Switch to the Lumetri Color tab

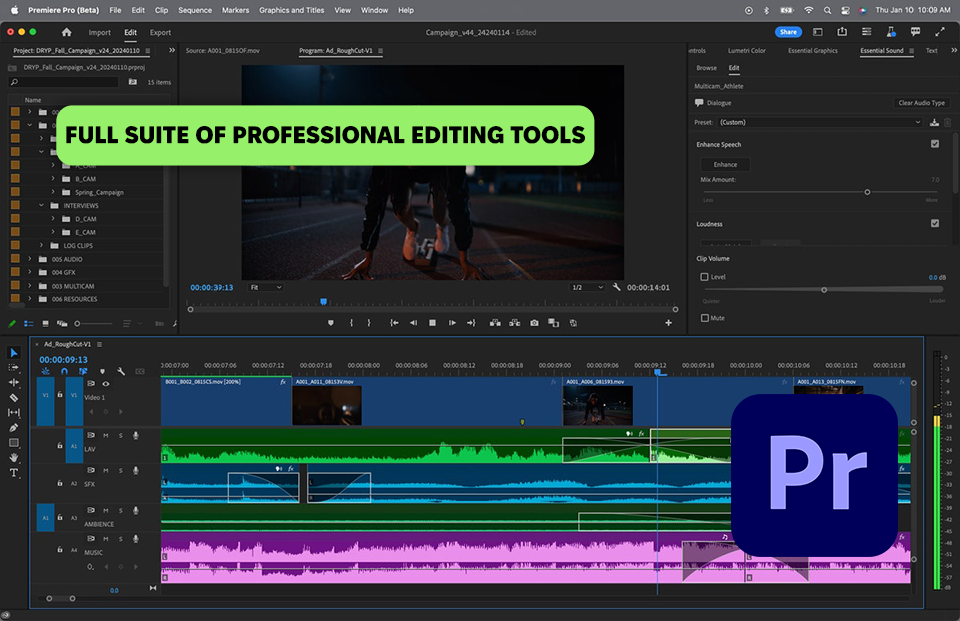coord(745,50)
